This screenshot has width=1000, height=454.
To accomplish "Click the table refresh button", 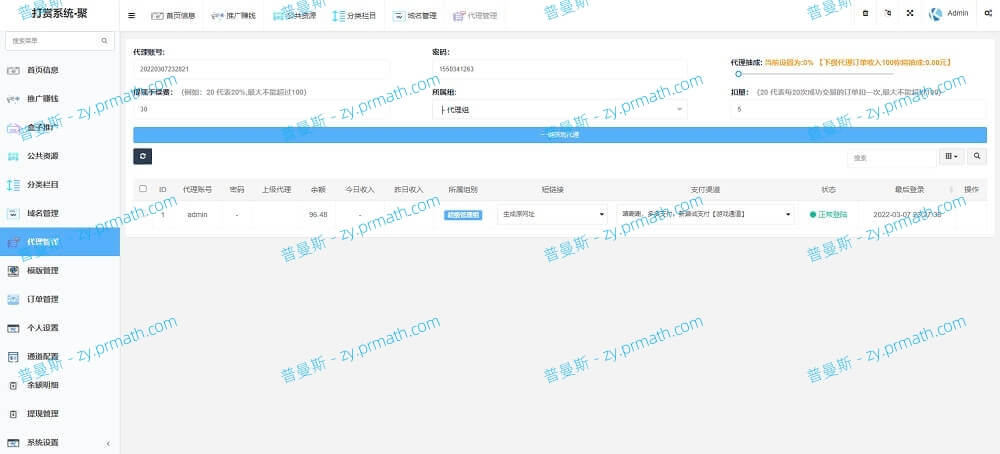I will pos(142,156).
